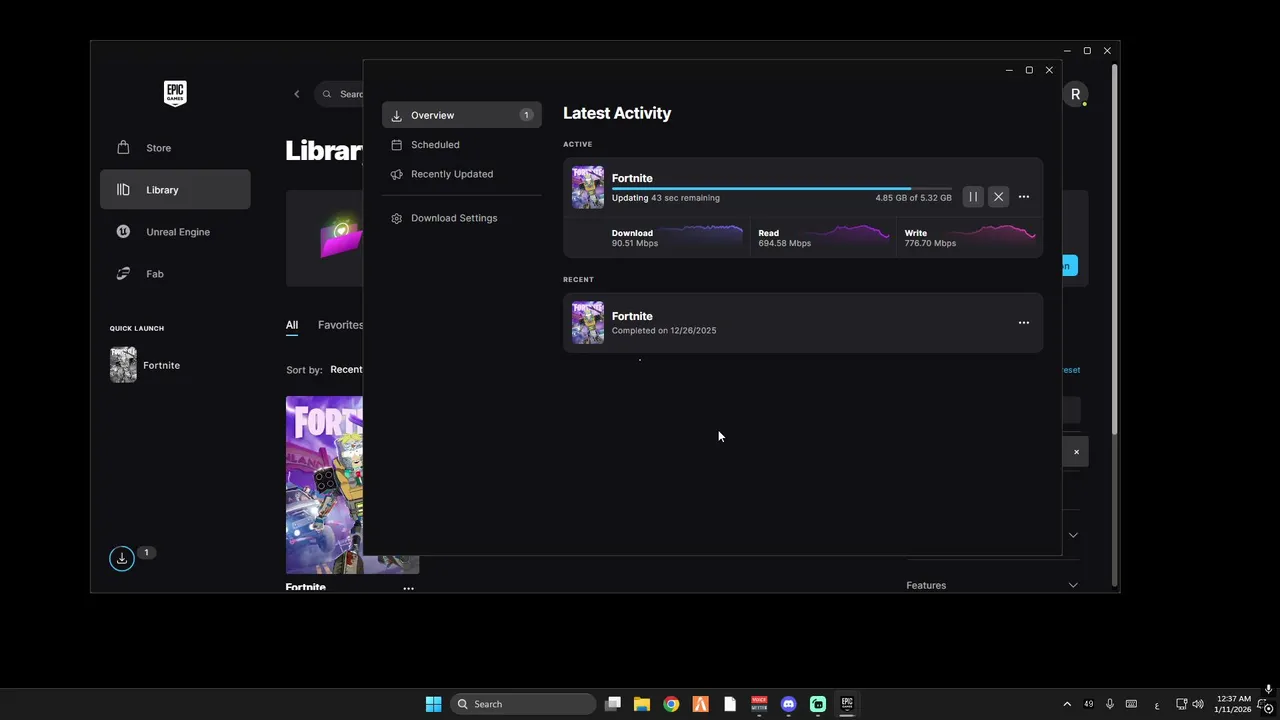Screen dimensions: 1280x720
Task: Open the R profile avatar
Action: click(x=1075, y=94)
